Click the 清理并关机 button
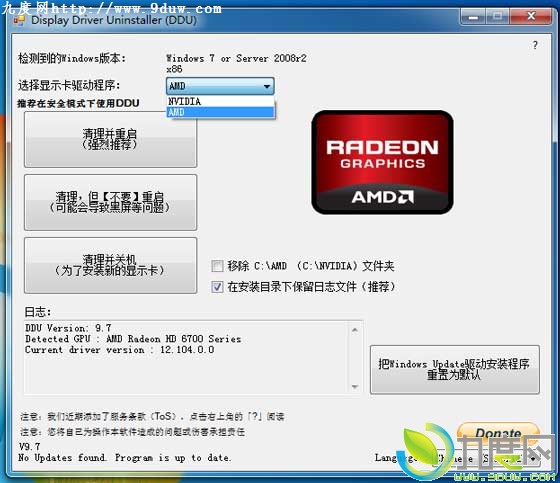This screenshot has width=560, height=483. click(110, 265)
